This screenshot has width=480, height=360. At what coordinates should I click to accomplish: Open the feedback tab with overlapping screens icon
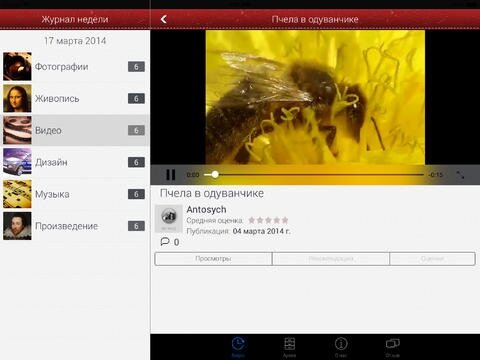(393, 347)
